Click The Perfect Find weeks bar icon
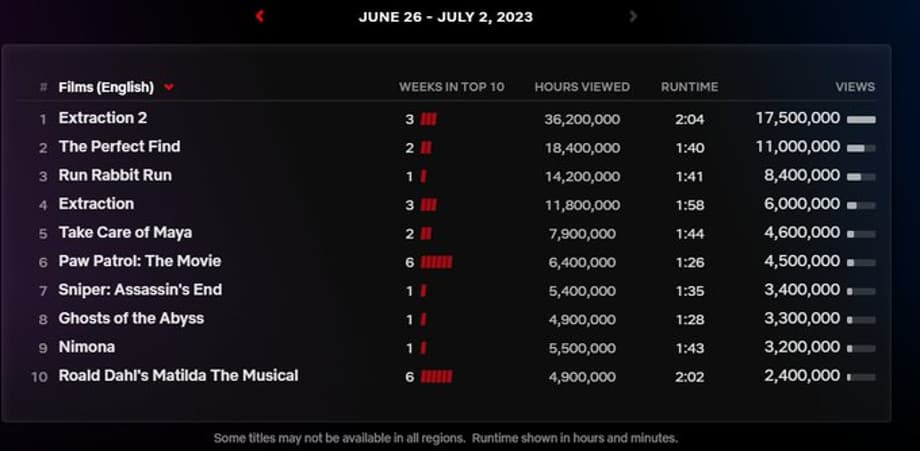 tap(426, 148)
